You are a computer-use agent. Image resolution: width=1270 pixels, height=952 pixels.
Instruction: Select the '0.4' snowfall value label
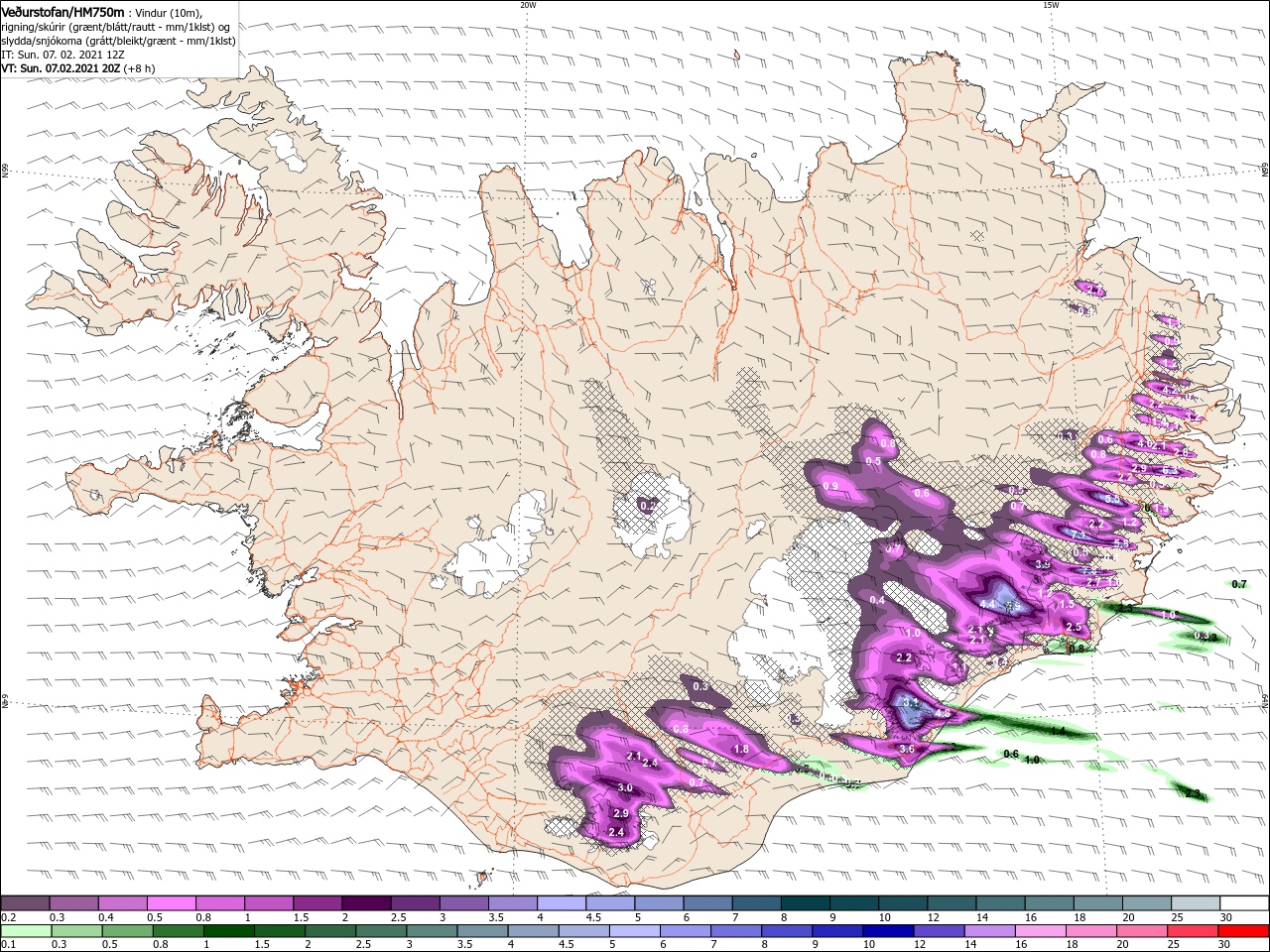[x=877, y=600]
